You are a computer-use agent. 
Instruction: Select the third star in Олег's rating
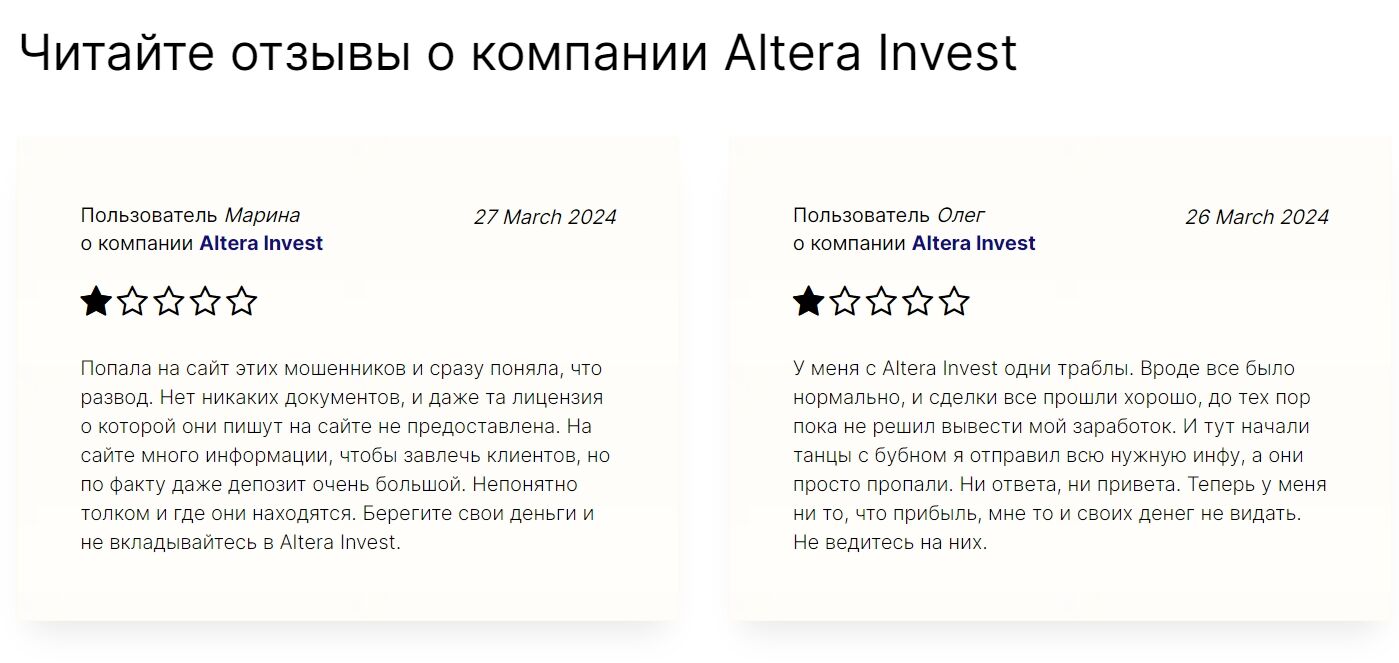pos(881,301)
